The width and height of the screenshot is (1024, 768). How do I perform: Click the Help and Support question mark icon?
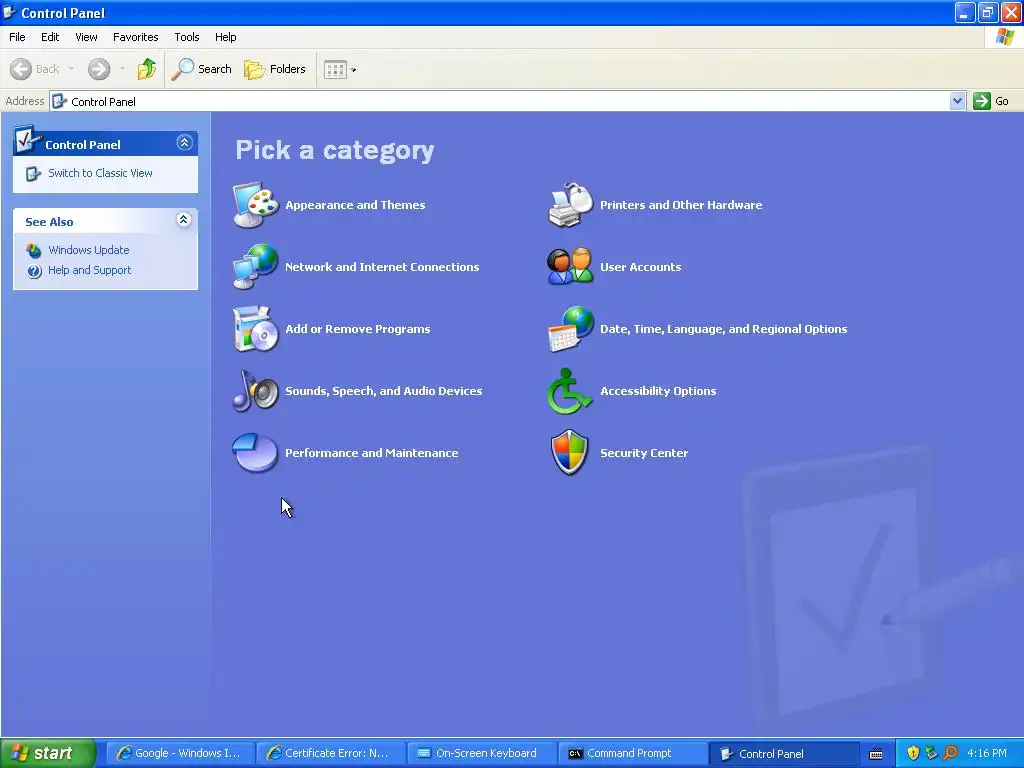click(34, 271)
